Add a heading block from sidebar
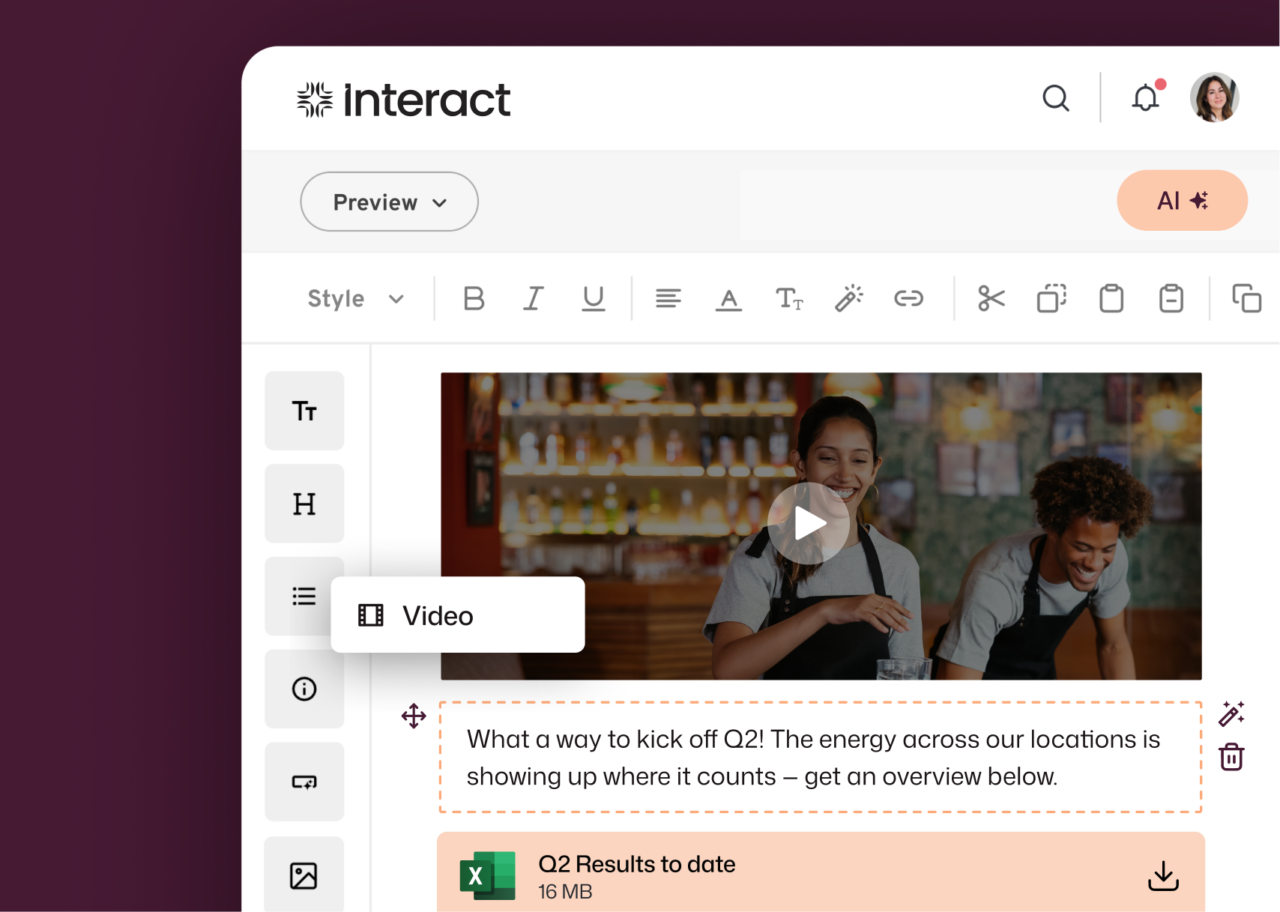The image size is (1280, 912). click(304, 504)
